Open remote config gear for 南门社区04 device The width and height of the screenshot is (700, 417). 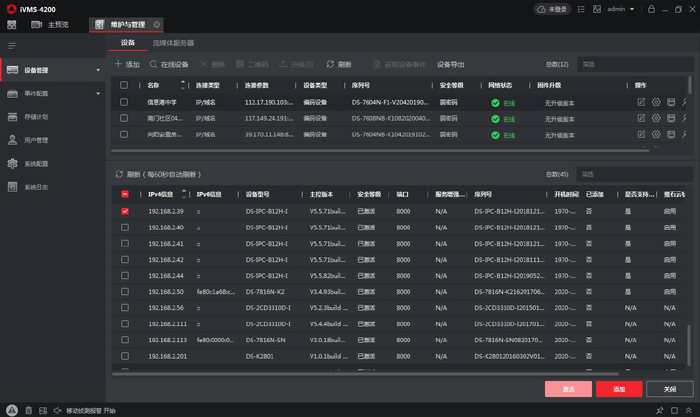[656, 118]
